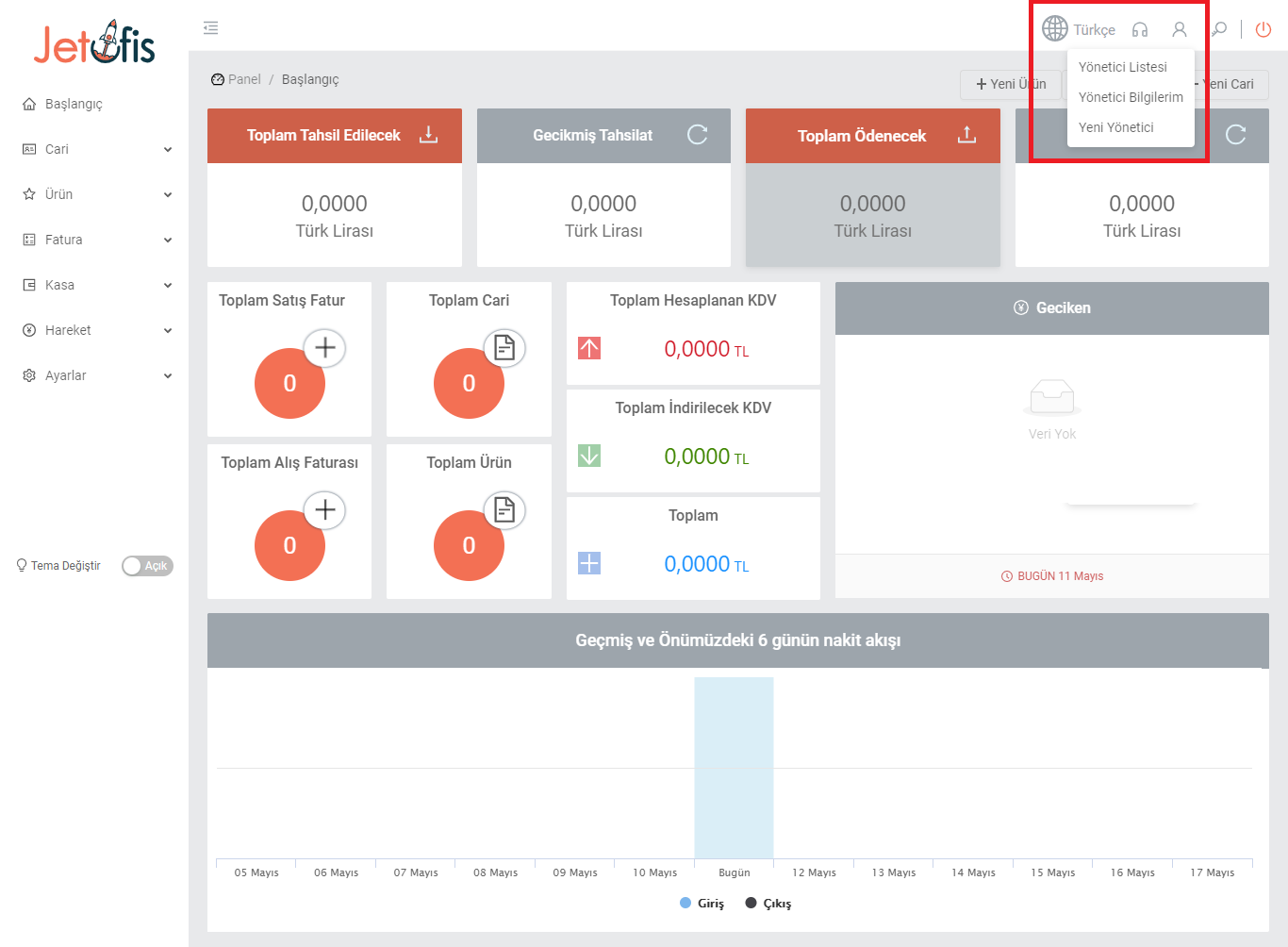The height and width of the screenshot is (947, 1288).
Task: Toggle the Giriş series in chart legend
Action: (702, 903)
